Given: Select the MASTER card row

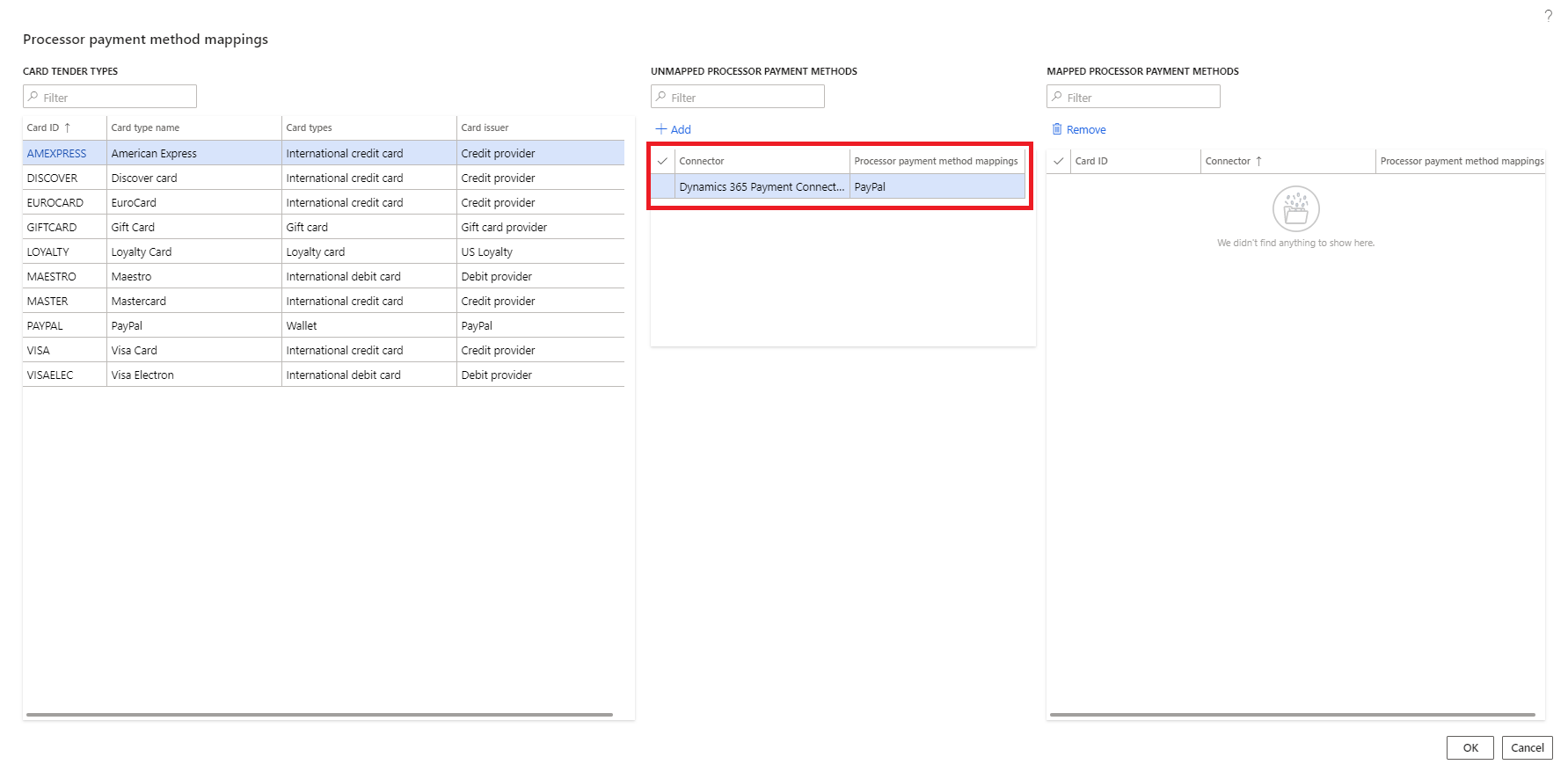Looking at the screenshot, I should click(x=324, y=301).
